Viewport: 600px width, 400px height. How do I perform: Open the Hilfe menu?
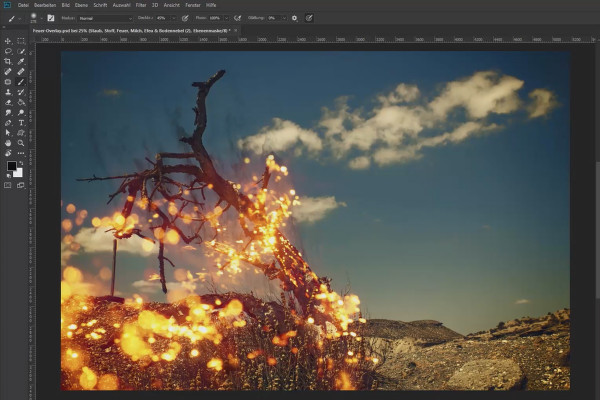click(211, 5)
